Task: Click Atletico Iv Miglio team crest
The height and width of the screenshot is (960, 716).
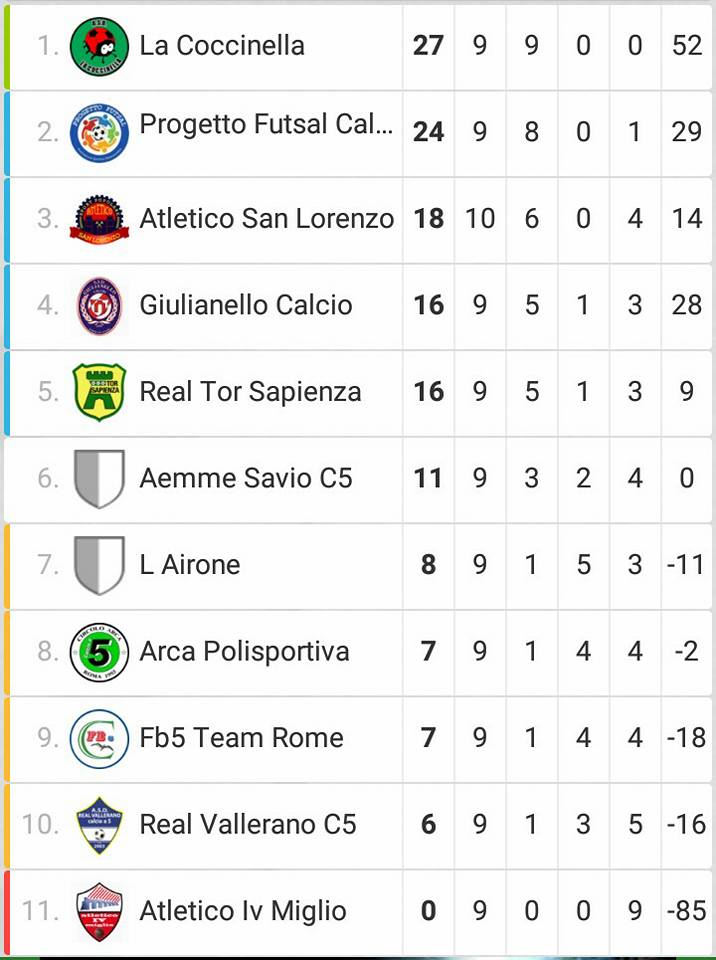Action: tap(99, 912)
